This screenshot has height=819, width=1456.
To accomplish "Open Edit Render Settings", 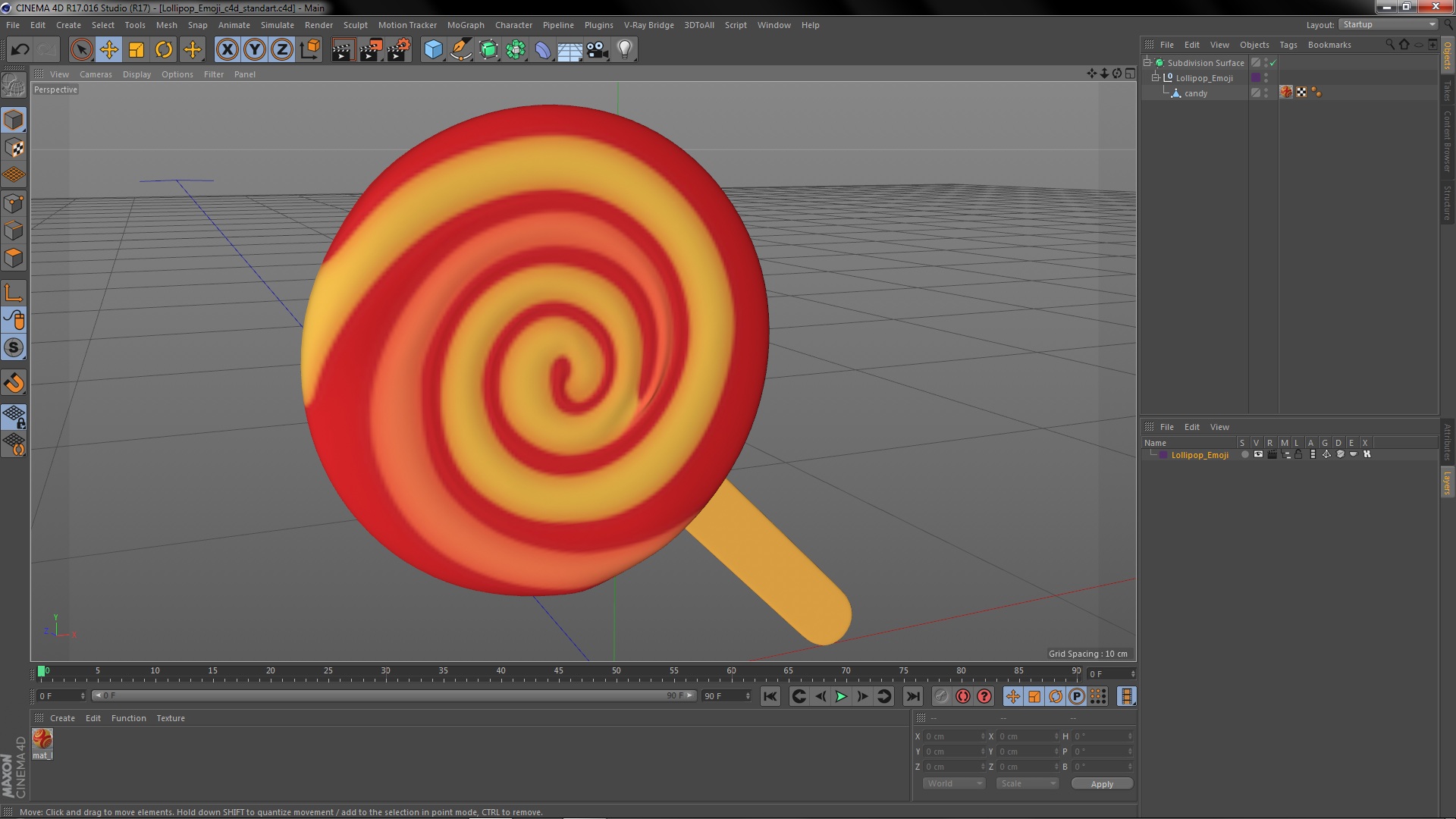I will tap(399, 50).
